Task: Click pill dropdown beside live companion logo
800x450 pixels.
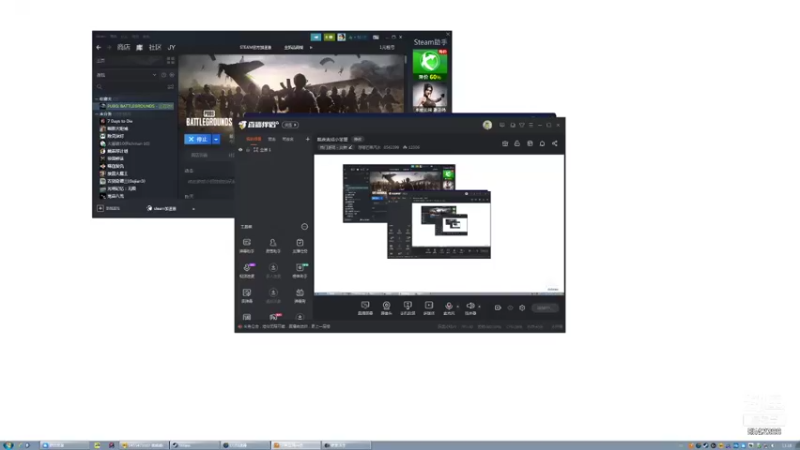Action: tap(290, 125)
